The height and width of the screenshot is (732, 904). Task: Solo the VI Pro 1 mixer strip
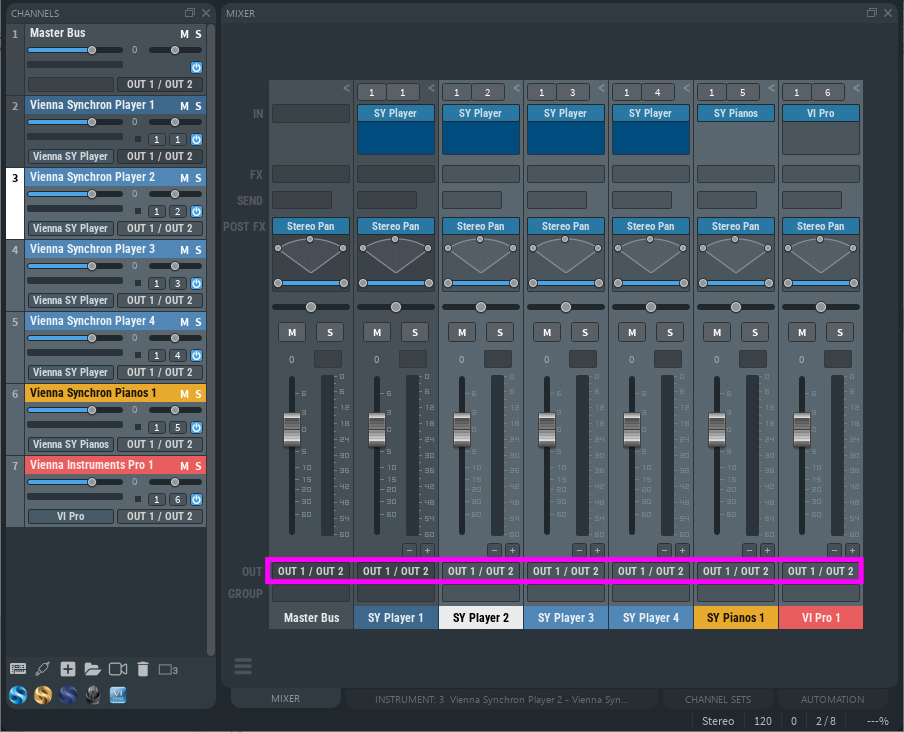point(840,332)
